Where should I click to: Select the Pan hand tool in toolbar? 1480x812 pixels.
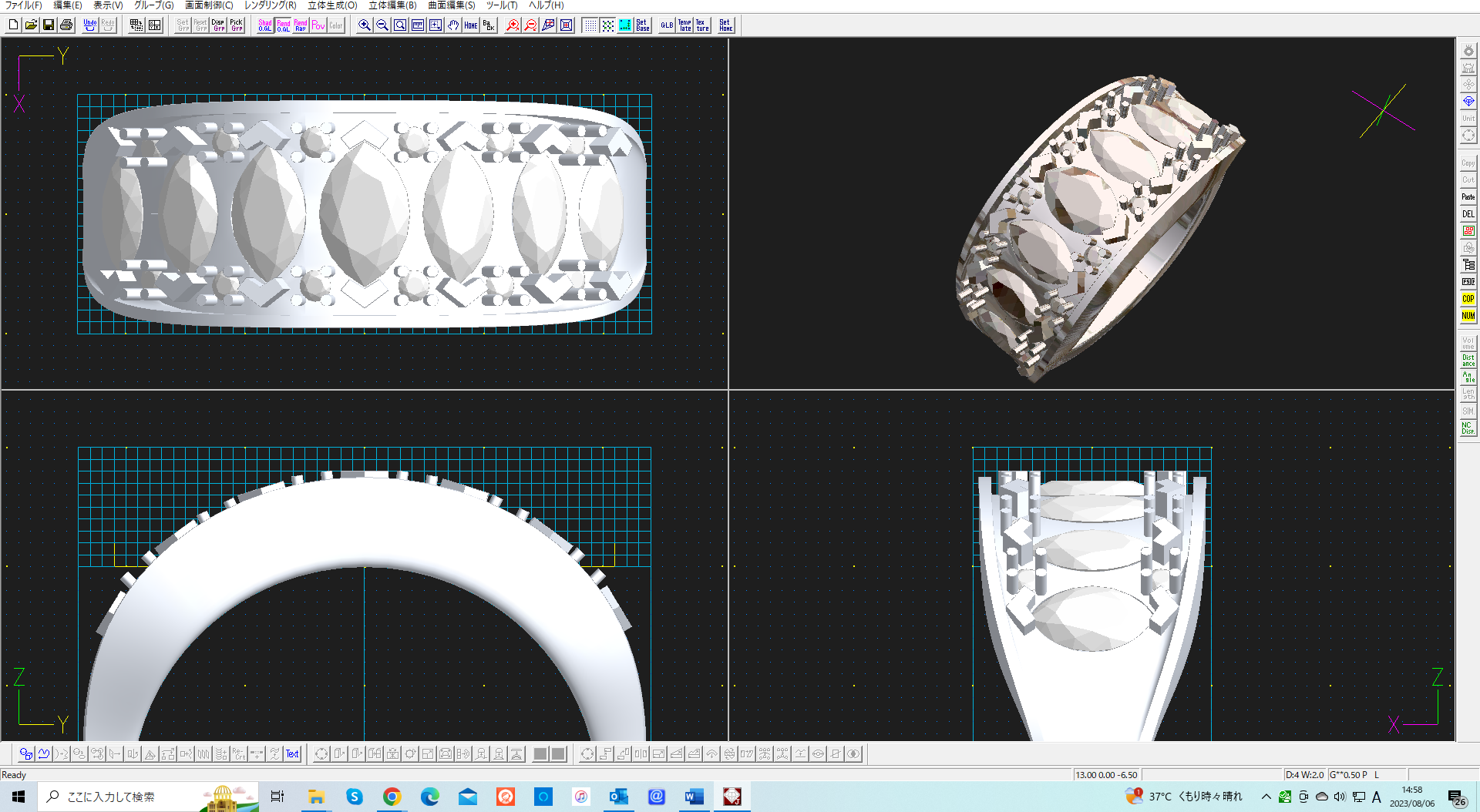pyautogui.click(x=453, y=25)
